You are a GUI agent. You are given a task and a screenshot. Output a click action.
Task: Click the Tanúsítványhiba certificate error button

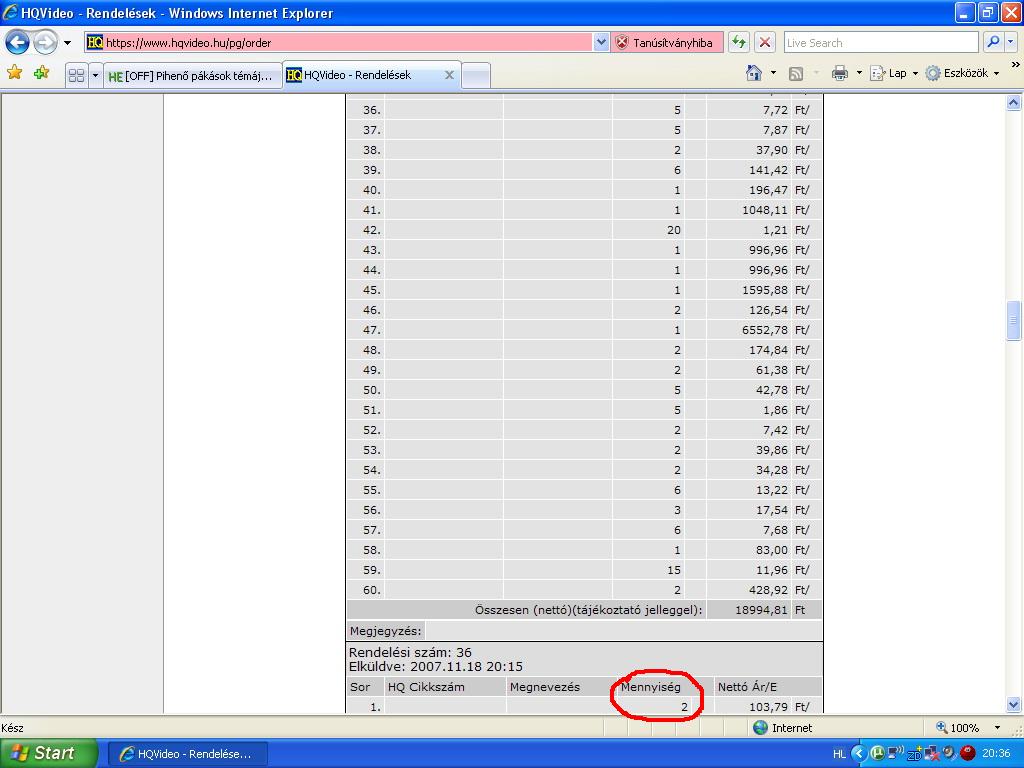click(667, 42)
